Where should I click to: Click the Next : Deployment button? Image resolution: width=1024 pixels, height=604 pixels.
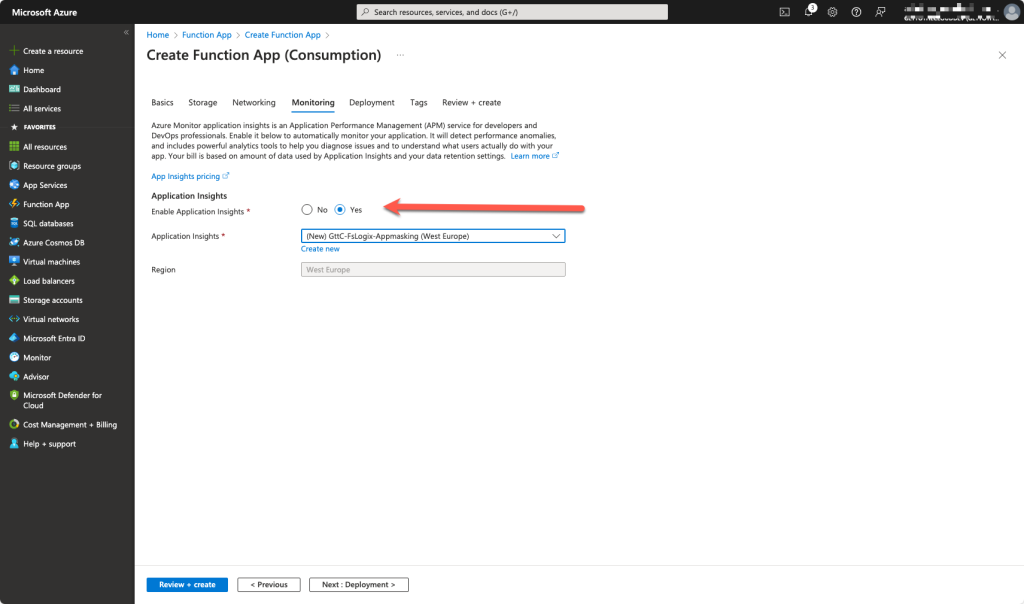(x=359, y=584)
